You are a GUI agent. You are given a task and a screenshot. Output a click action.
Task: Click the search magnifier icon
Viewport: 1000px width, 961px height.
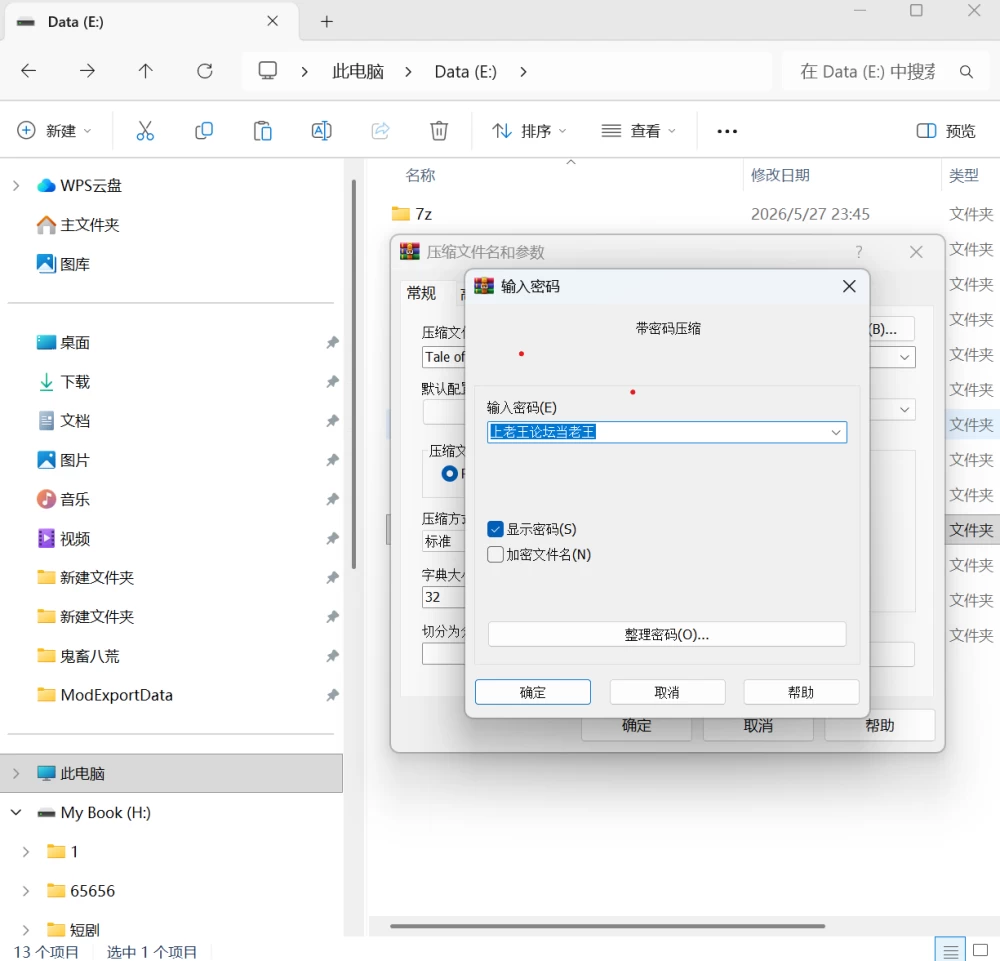point(966,71)
